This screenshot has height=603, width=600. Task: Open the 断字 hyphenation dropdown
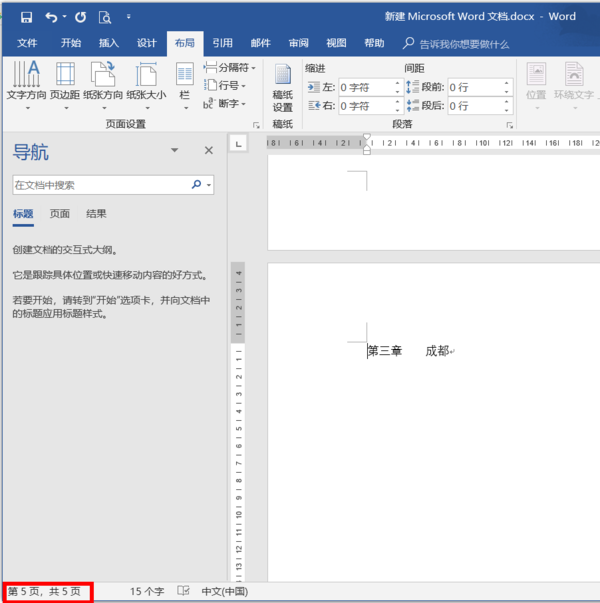(x=225, y=103)
